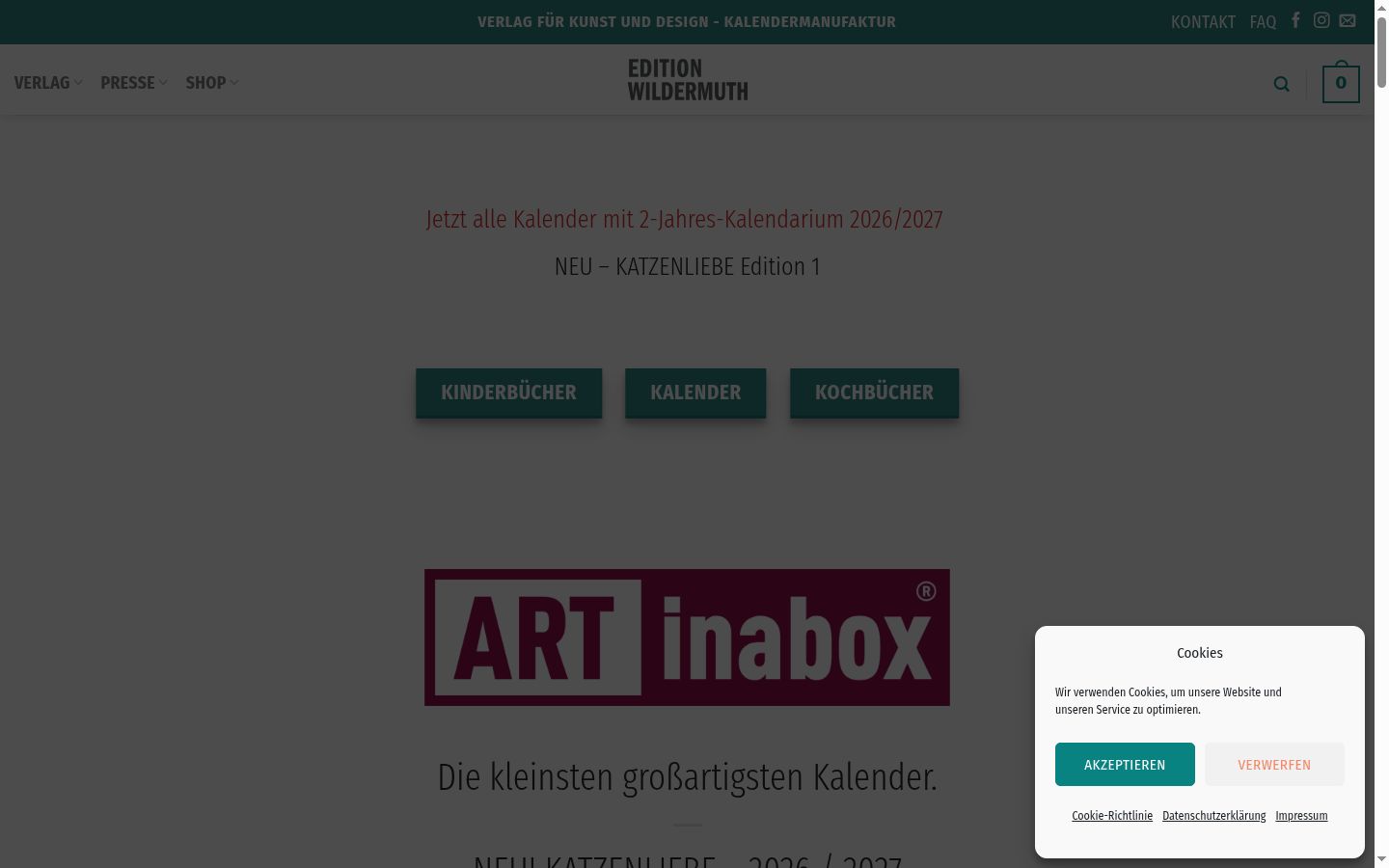Image resolution: width=1389 pixels, height=868 pixels.
Task: Expand the PRESSE menu
Action: 134,83
